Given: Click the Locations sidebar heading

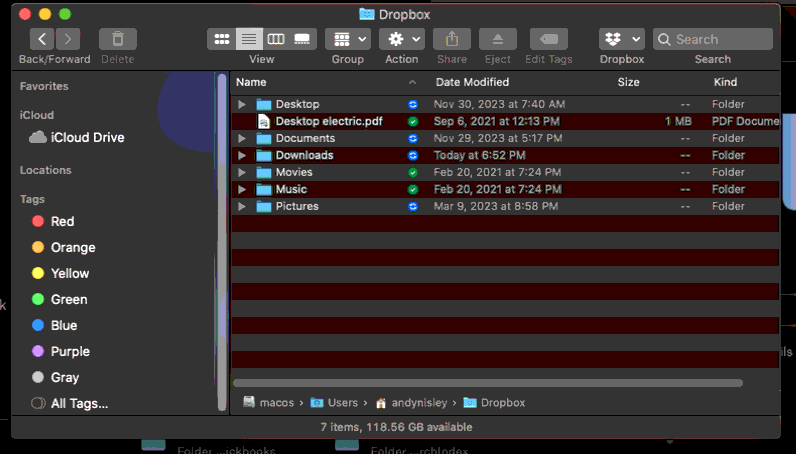Looking at the screenshot, I should point(45,170).
